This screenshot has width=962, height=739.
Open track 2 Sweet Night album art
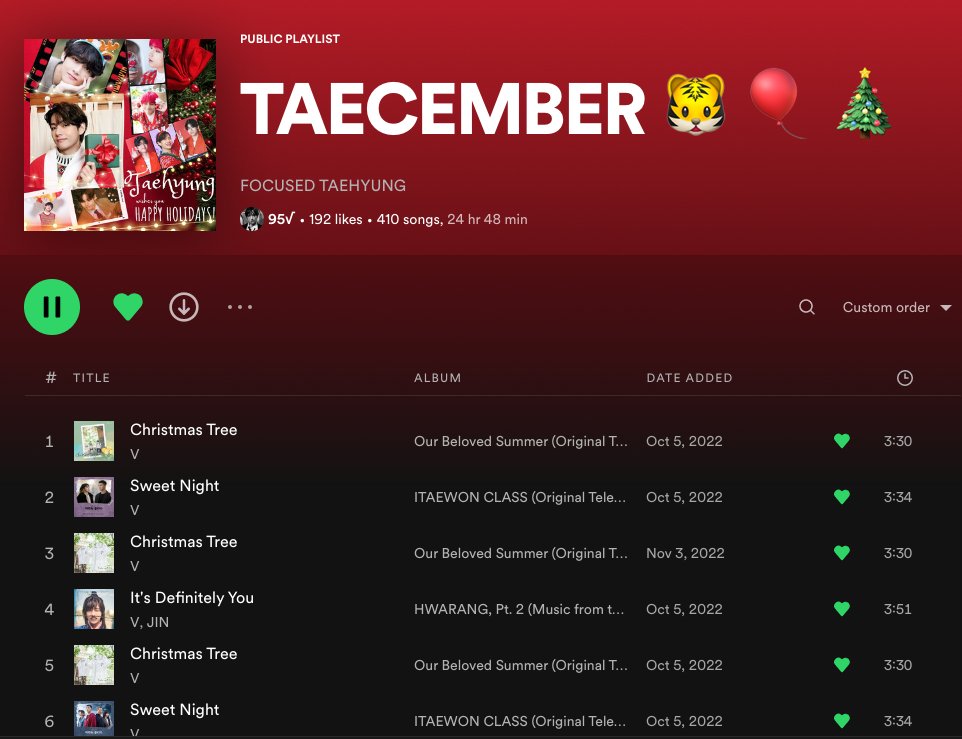[x=94, y=497]
